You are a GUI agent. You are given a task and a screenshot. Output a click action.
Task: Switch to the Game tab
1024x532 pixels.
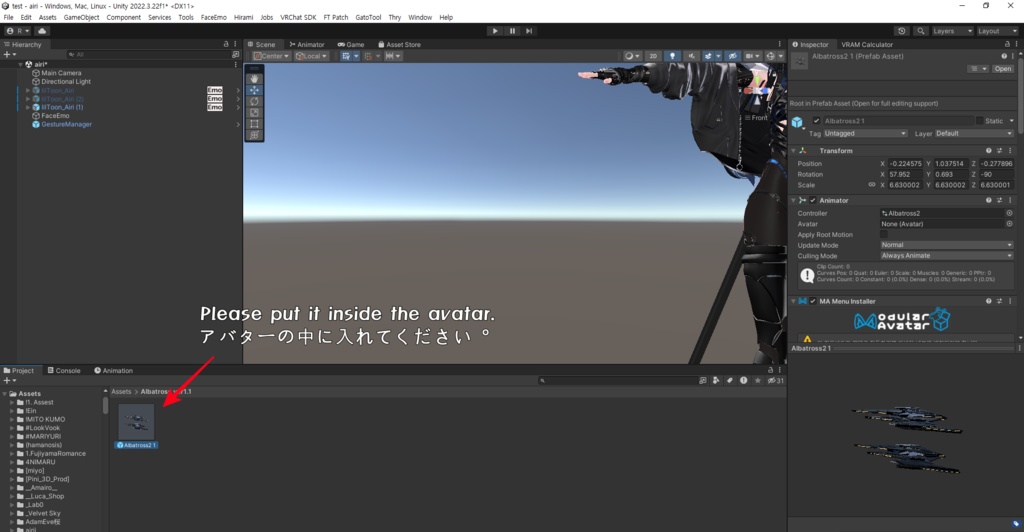351,44
